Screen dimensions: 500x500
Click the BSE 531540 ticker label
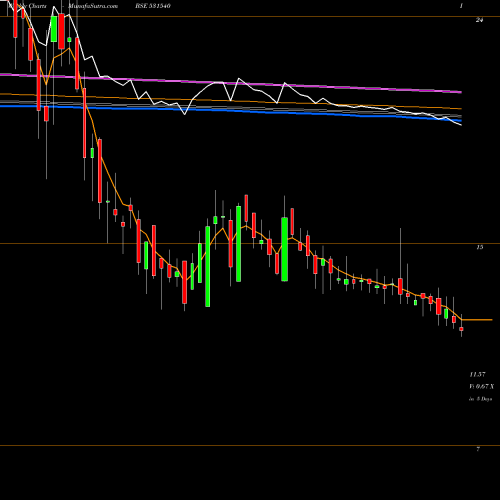(153, 6)
